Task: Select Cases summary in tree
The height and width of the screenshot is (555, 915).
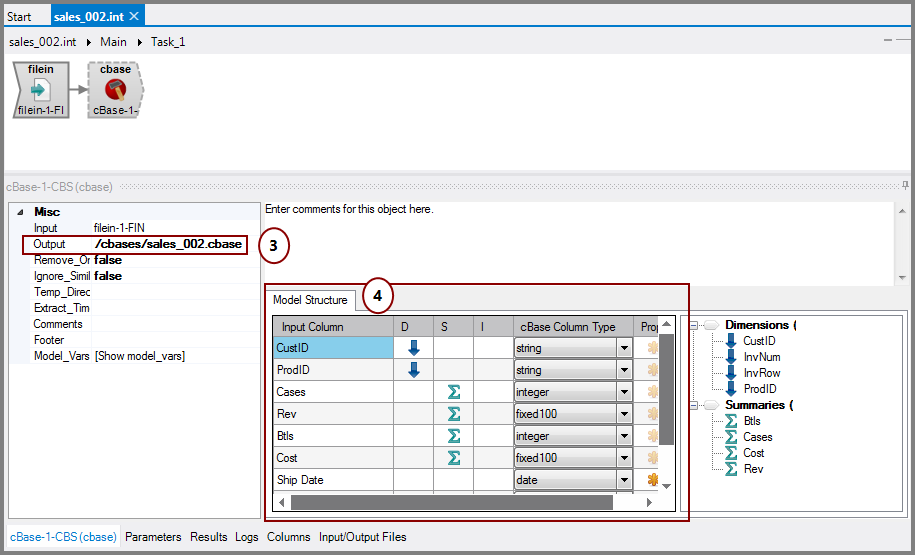Action: (x=757, y=437)
